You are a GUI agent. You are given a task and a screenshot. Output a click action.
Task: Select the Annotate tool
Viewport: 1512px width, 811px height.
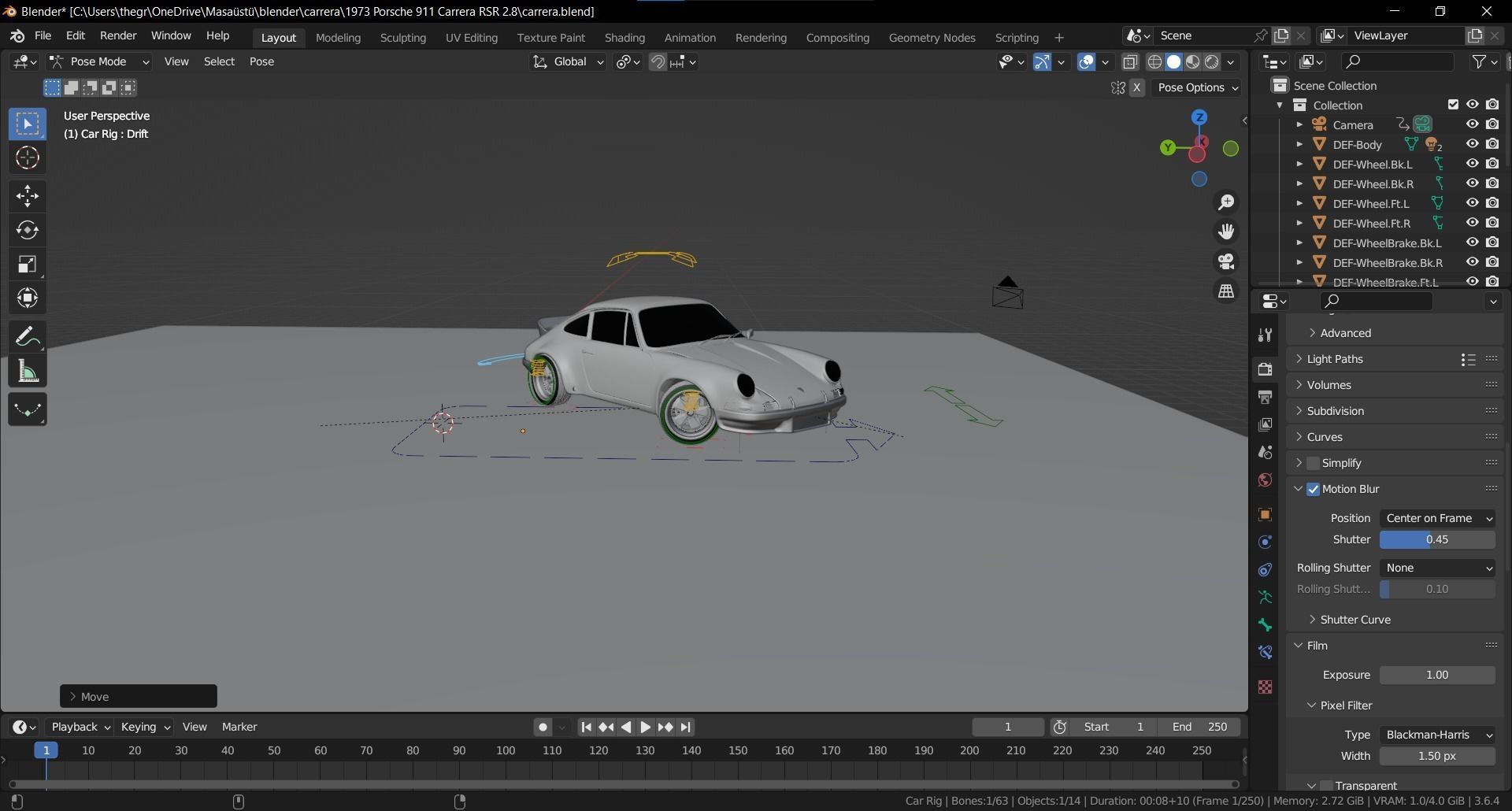pyautogui.click(x=28, y=337)
